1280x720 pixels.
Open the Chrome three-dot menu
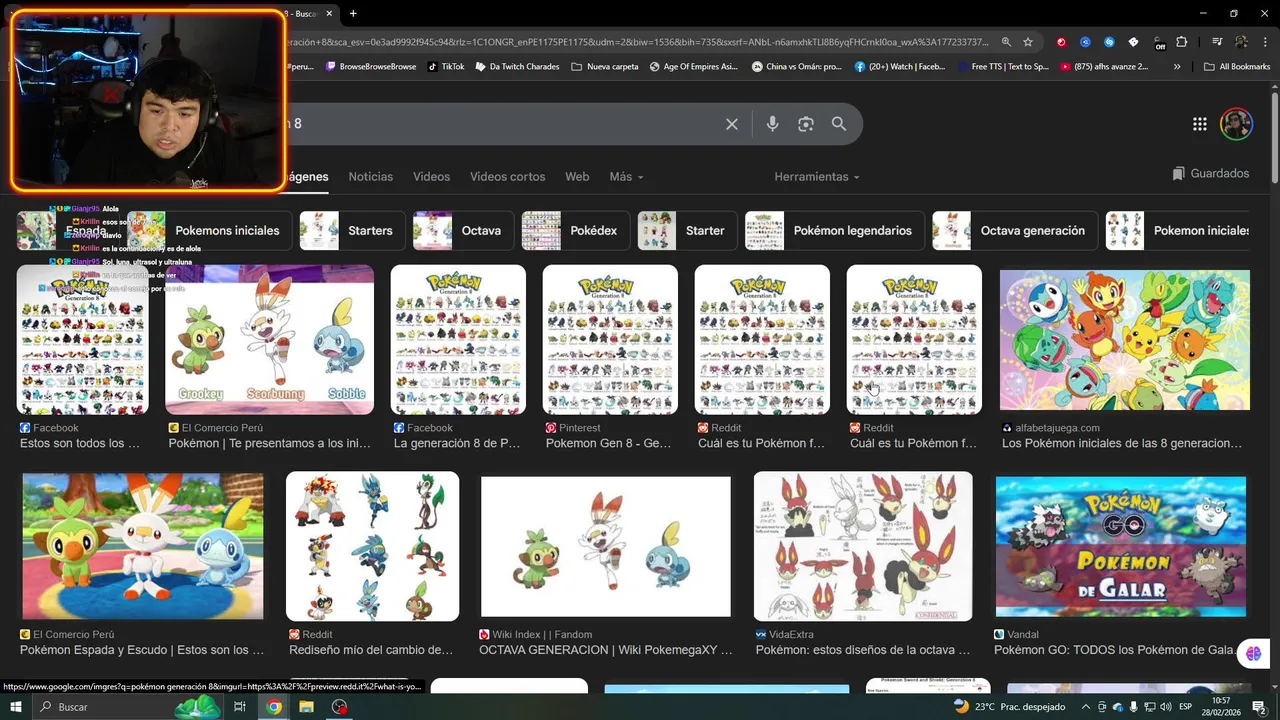1265,42
